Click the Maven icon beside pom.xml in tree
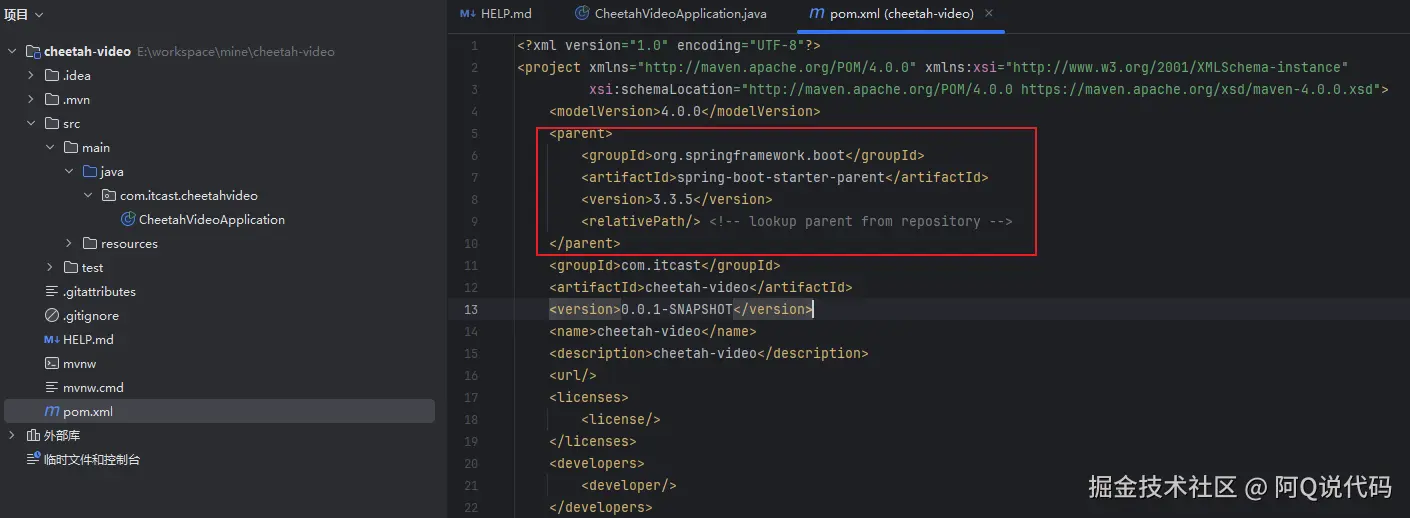This screenshot has width=1410, height=518. tap(52, 412)
